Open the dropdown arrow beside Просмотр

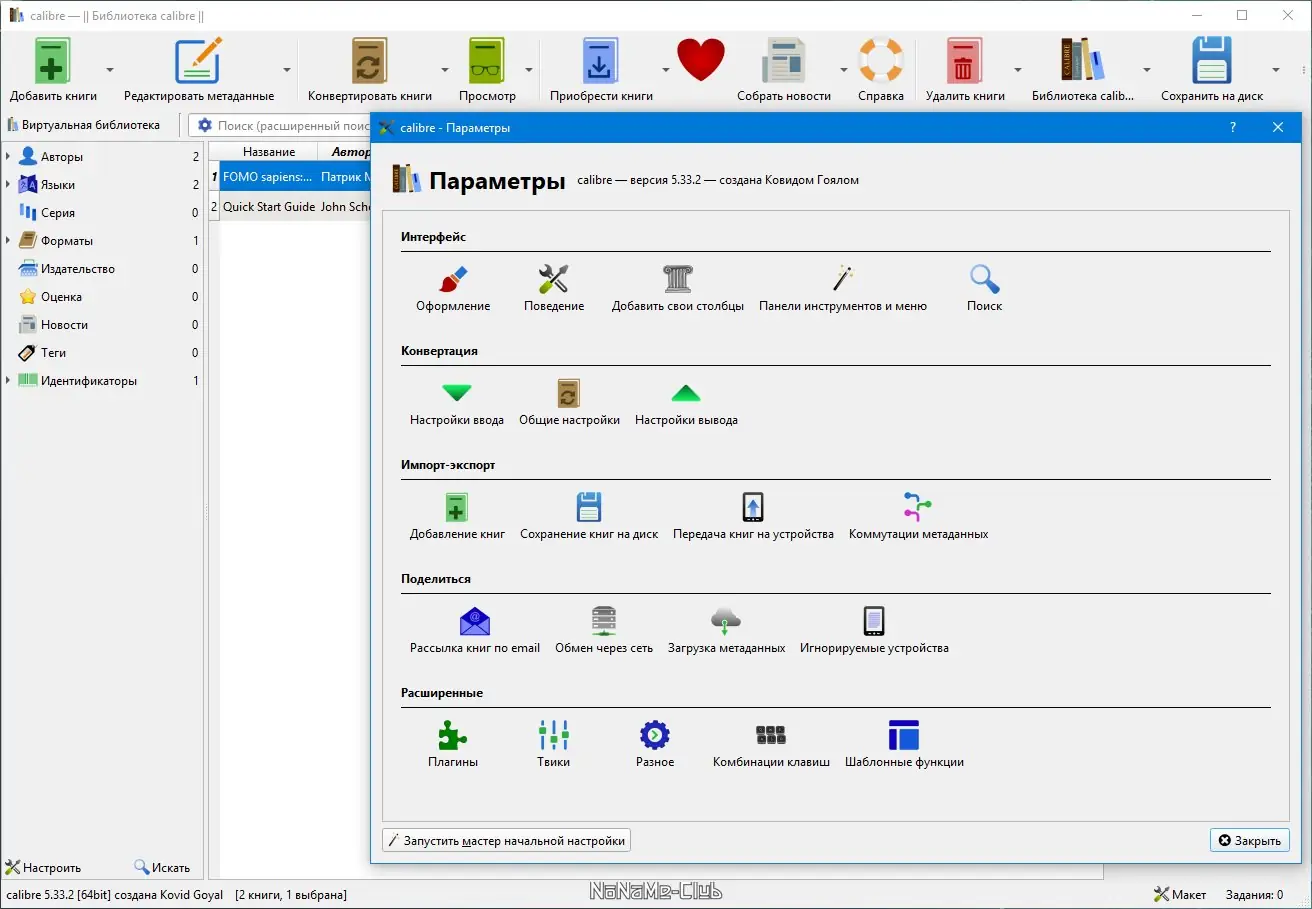pyautogui.click(x=529, y=70)
